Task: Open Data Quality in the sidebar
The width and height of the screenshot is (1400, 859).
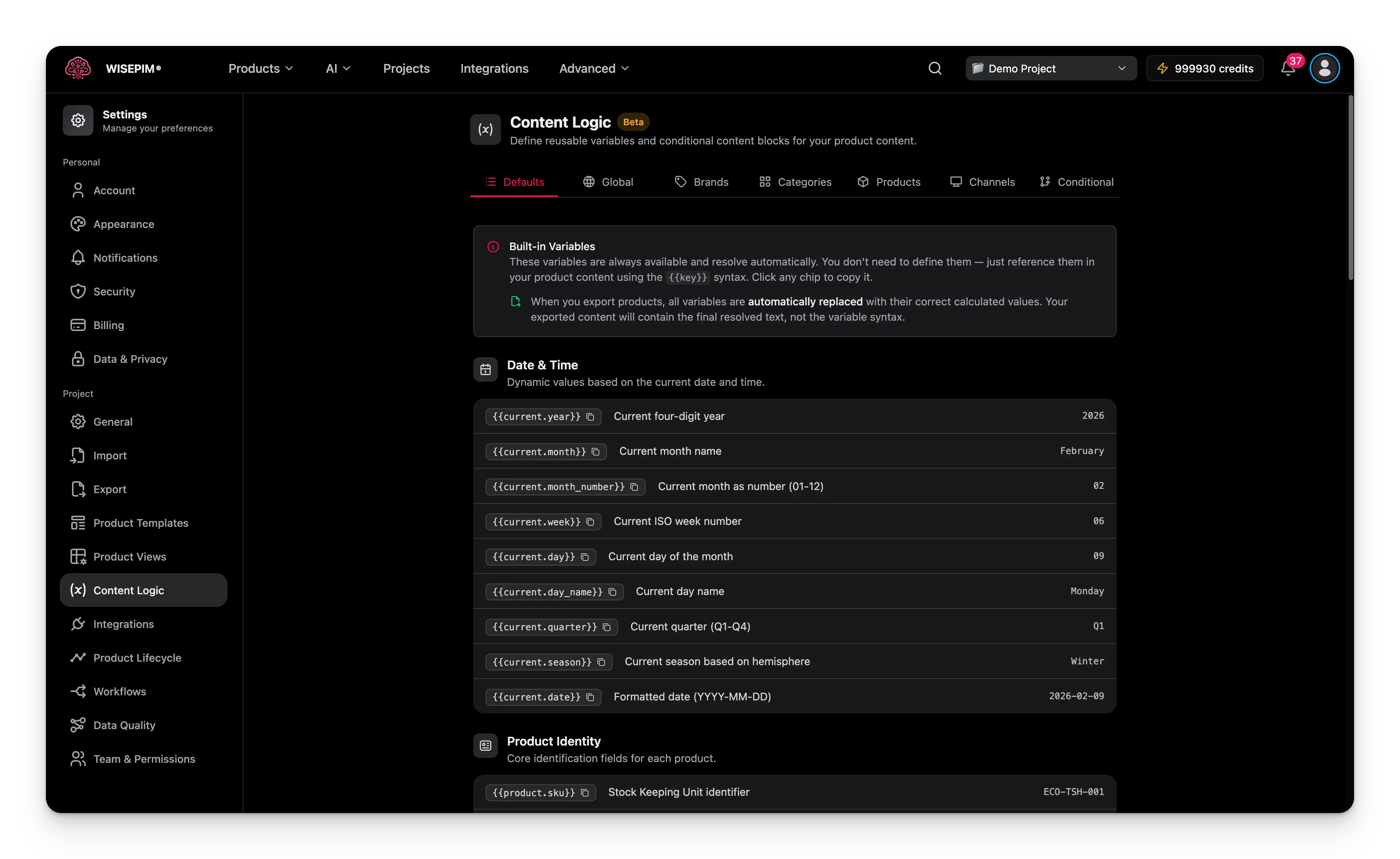Action: click(124, 725)
